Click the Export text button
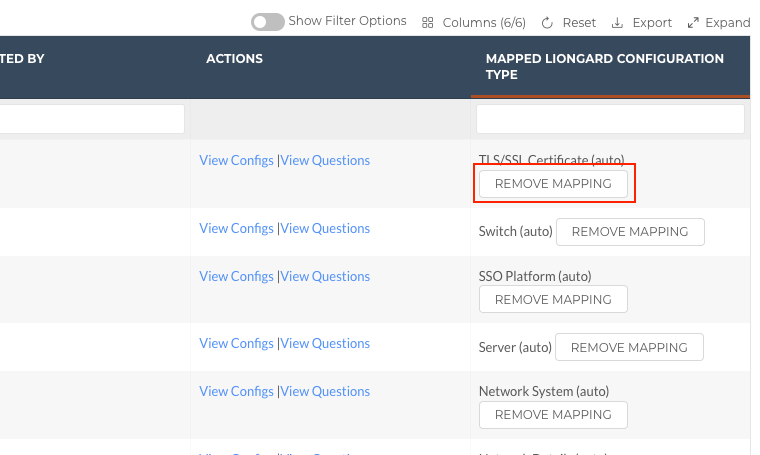Image resolution: width=760 pixels, height=455 pixels. tap(652, 23)
